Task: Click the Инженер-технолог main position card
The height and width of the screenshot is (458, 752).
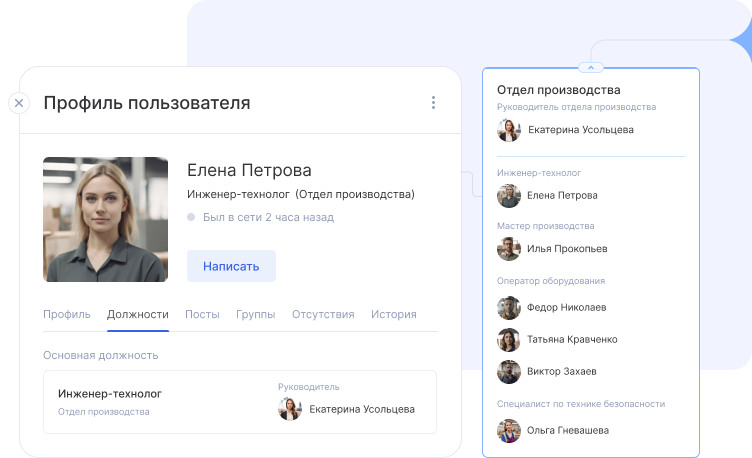Action: pos(150,401)
